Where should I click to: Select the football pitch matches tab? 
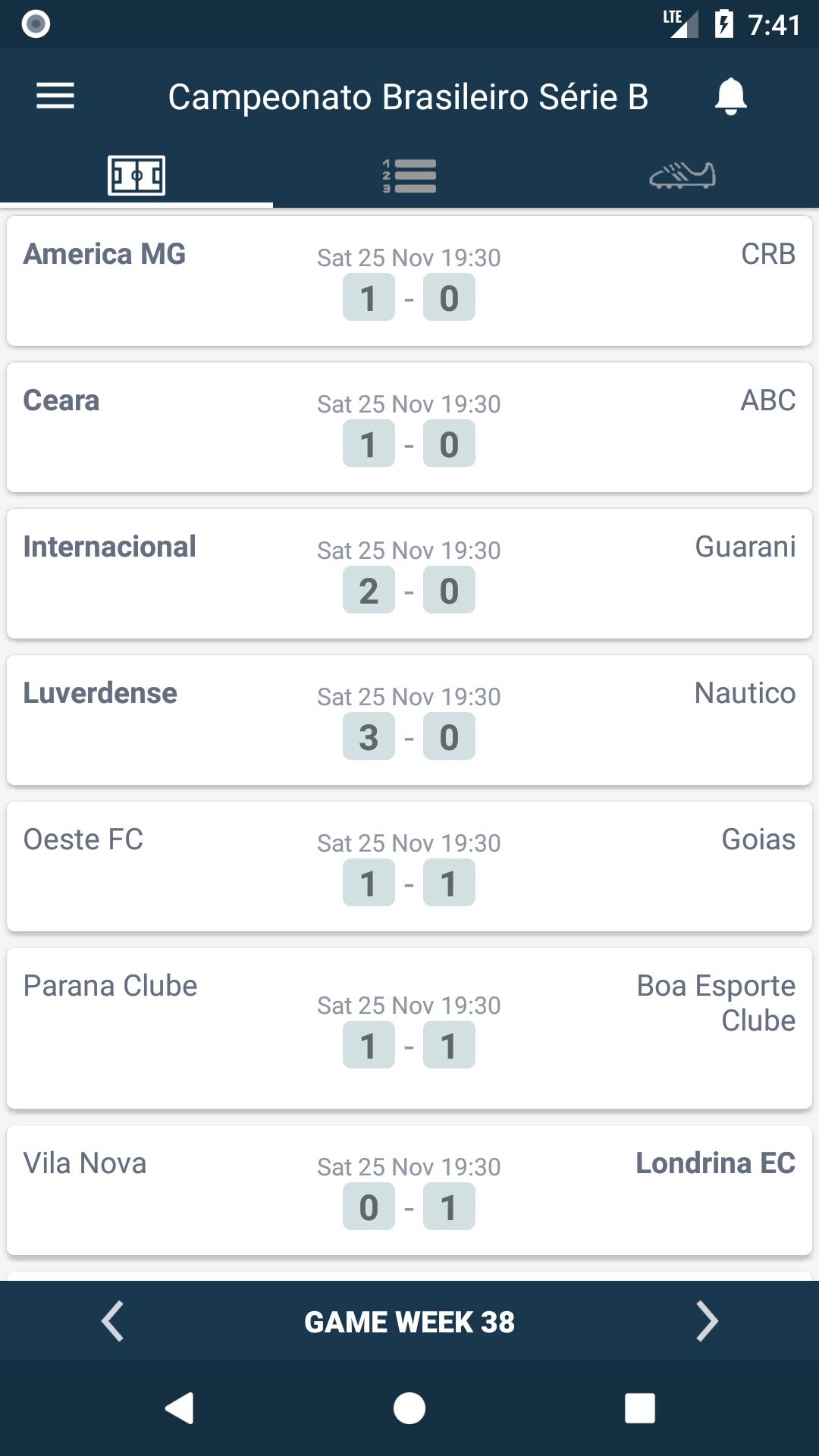click(x=136, y=176)
